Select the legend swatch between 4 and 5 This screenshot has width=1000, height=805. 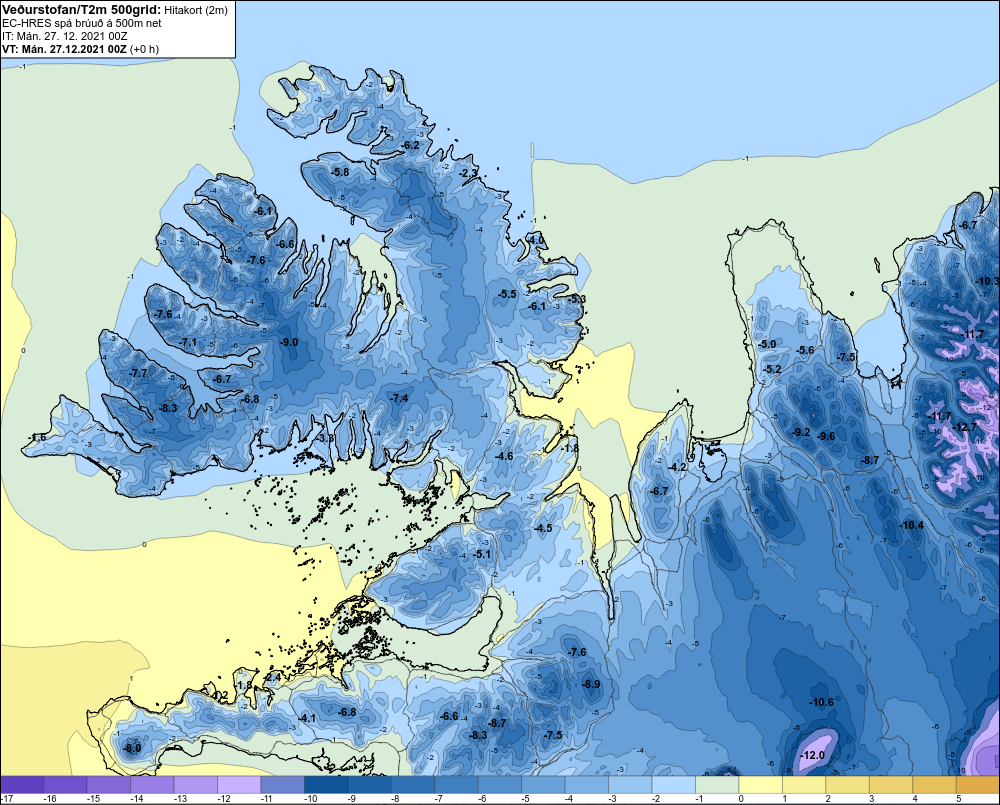tap(934, 785)
